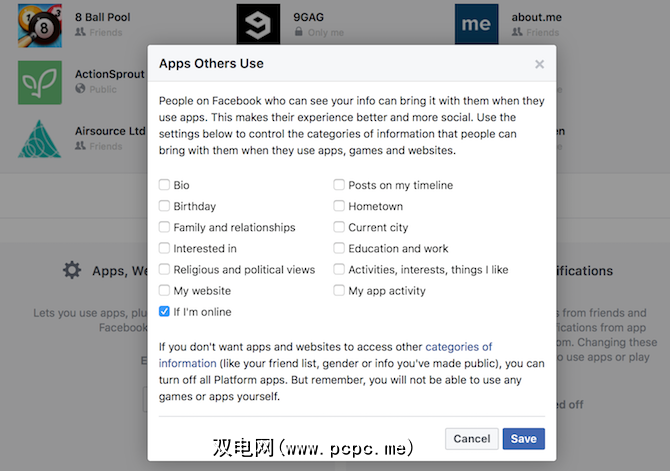Screen dimensions: 670x471
Task: Select the My app activity checkbox
Action: (339, 291)
